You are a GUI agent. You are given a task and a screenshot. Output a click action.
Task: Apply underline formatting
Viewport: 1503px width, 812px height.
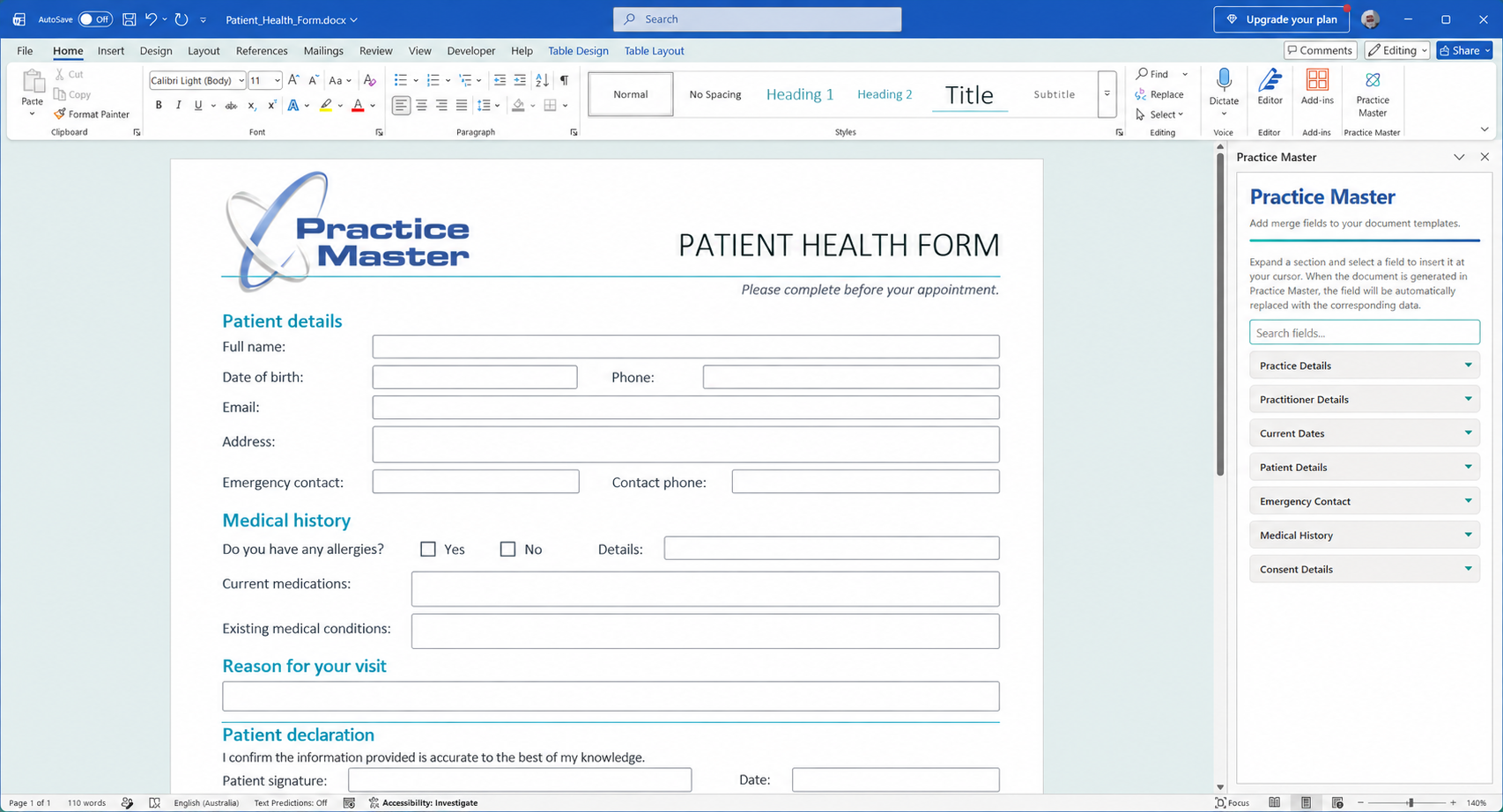click(x=198, y=106)
